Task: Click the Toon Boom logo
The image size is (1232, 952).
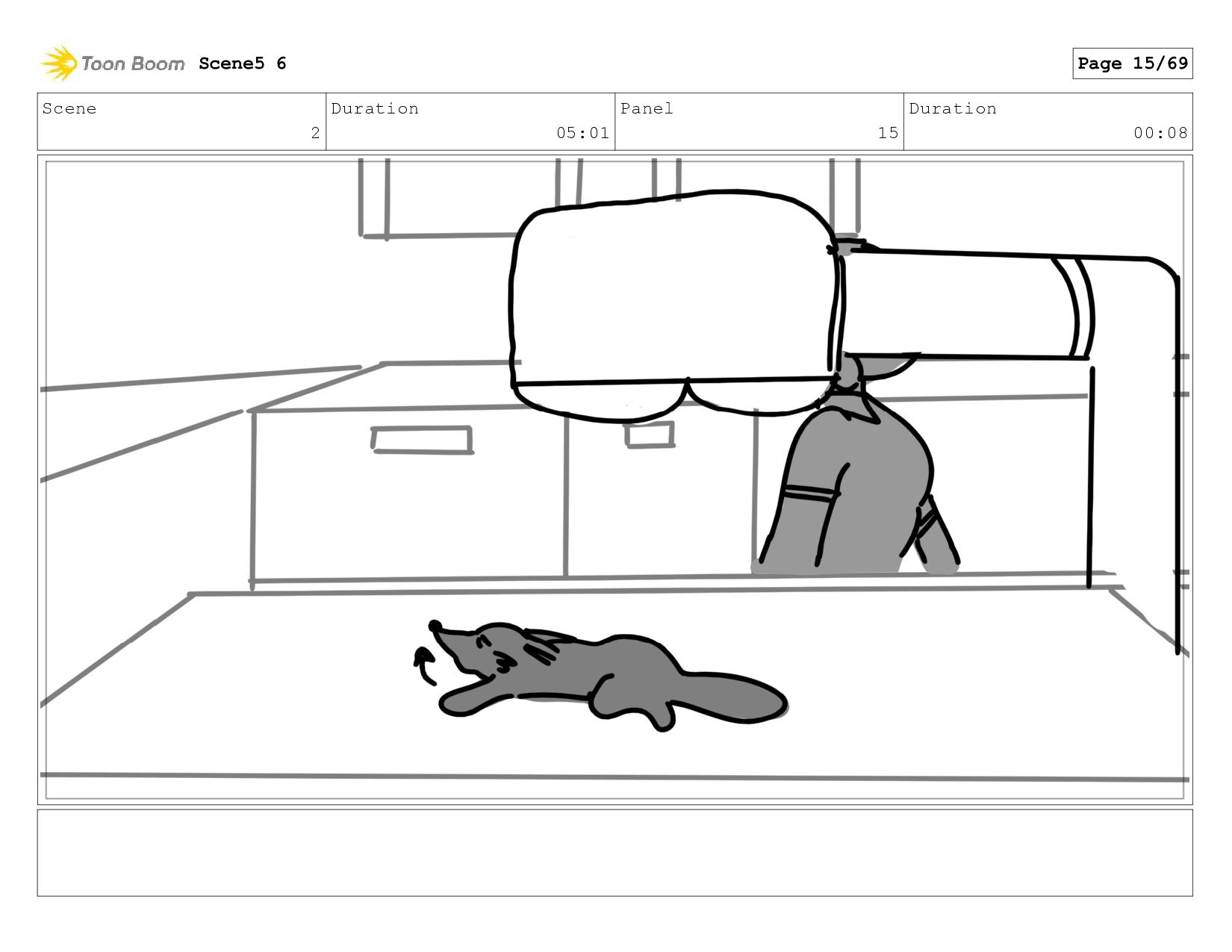Action: coord(112,63)
